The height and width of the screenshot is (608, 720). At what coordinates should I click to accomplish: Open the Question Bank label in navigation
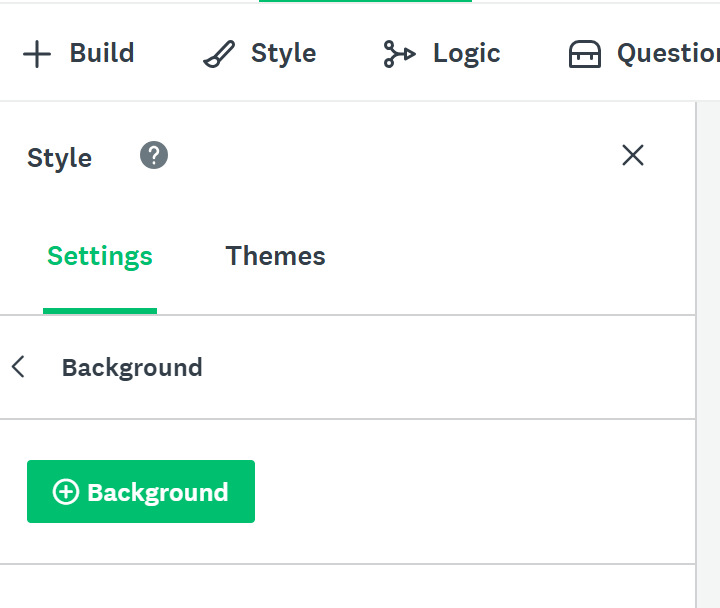(x=667, y=53)
